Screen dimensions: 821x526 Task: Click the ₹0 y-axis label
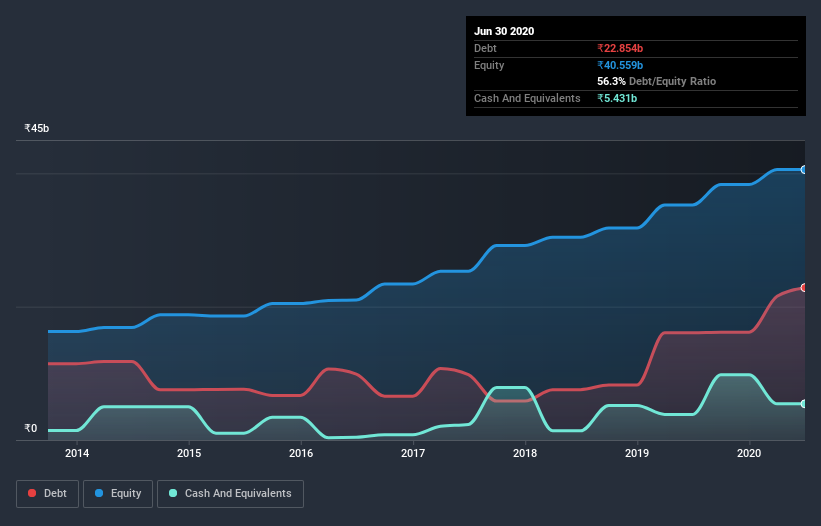click(31, 428)
